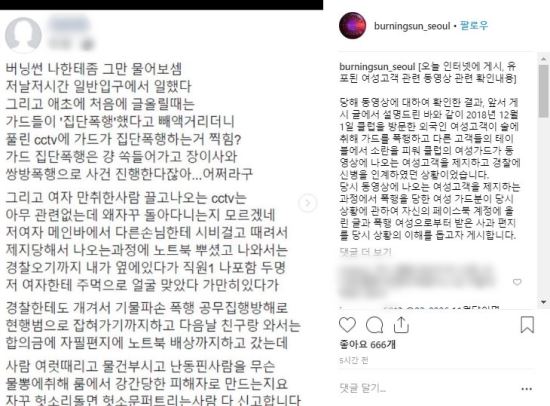Share post using upload arrow icon
The image size is (550, 406).
(x=401, y=325)
